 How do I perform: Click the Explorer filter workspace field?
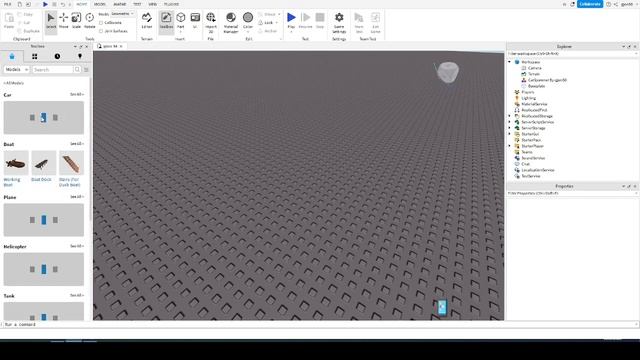click(571, 53)
